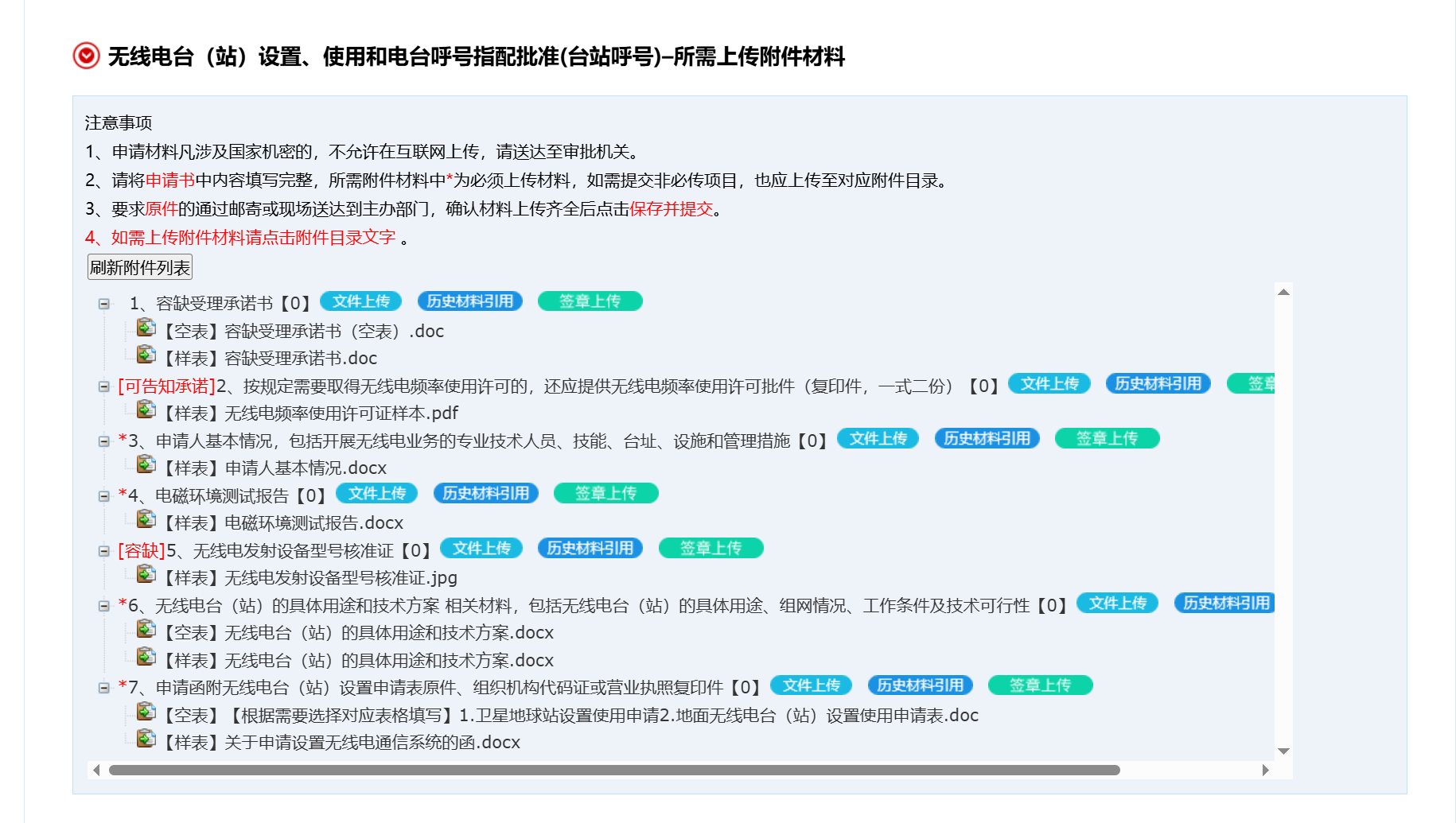Click file icon beside 【样表】电磁环境测试报告.docx
Viewport: 1456px width, 823px height.
[146, 519]
